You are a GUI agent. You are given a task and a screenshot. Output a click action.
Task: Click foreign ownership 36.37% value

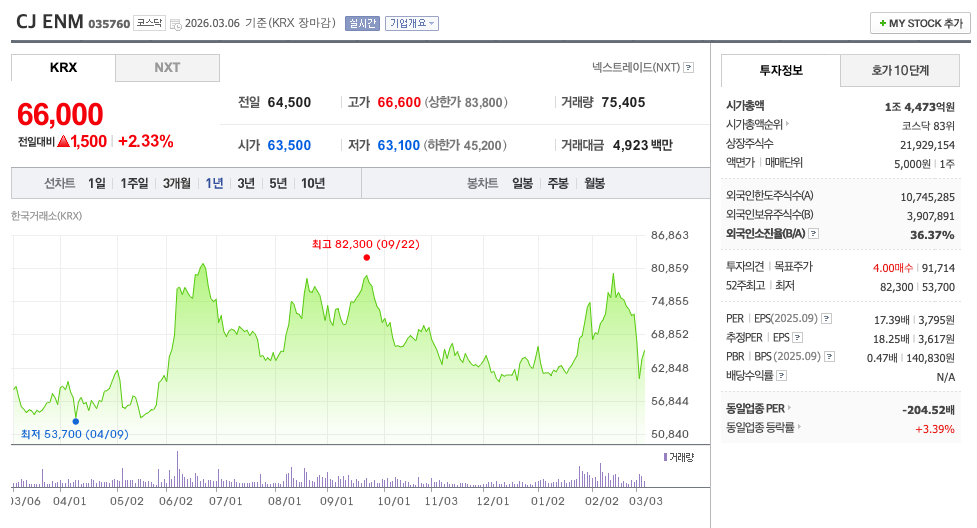click(x=932, y=235)
